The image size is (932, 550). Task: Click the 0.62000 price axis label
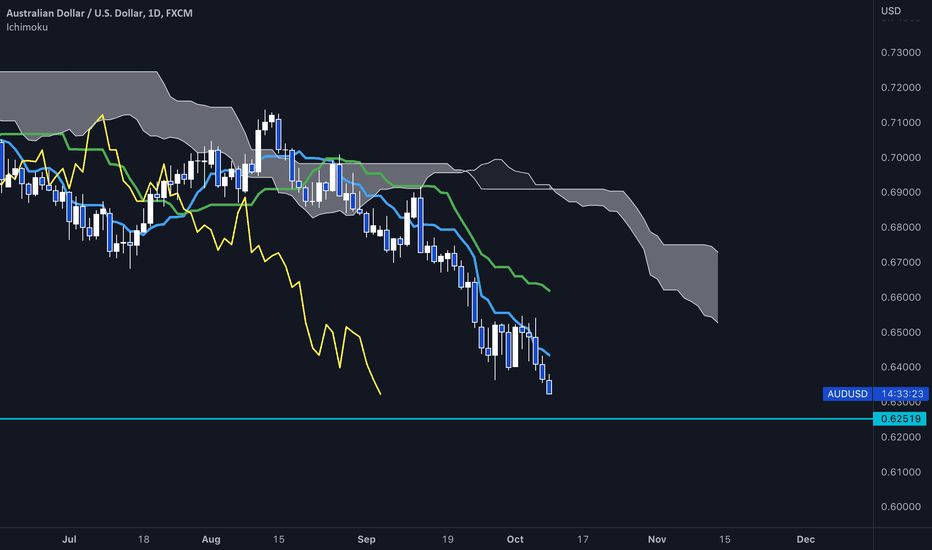pyautogui.click(x=900, y=437)
